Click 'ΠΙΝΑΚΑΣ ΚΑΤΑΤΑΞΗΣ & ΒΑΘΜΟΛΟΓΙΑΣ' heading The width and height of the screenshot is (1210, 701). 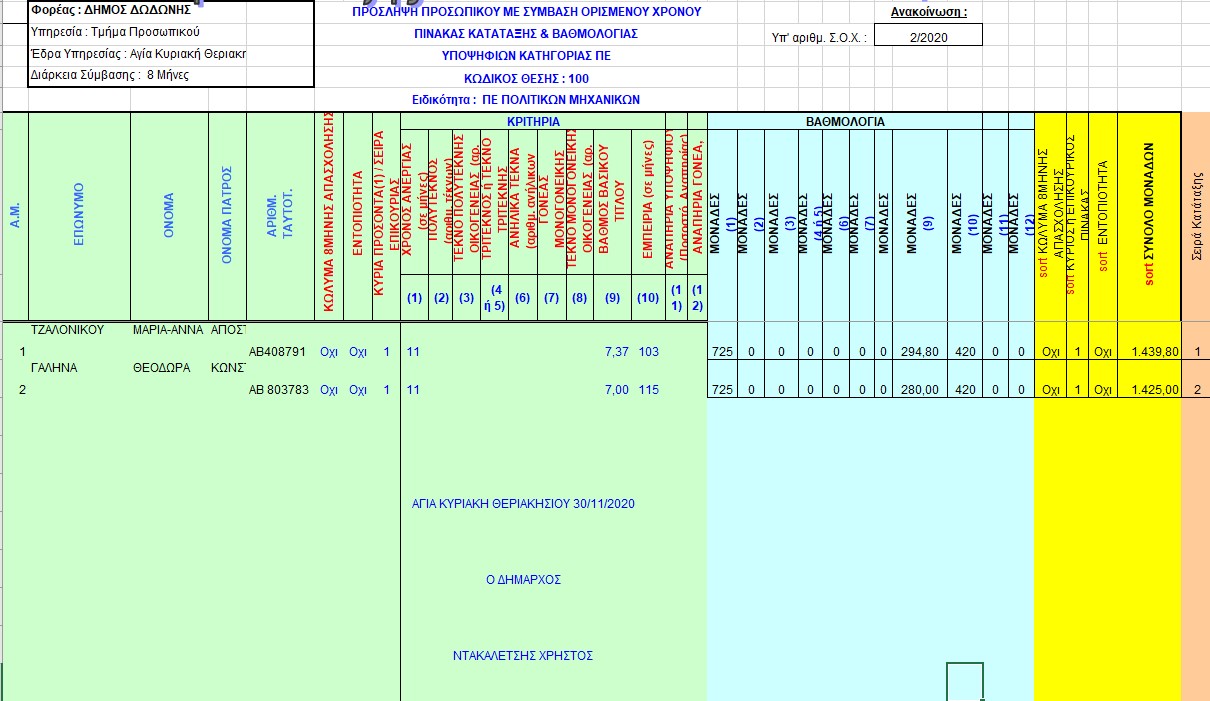pyautogui.click(x=526, y=34)
